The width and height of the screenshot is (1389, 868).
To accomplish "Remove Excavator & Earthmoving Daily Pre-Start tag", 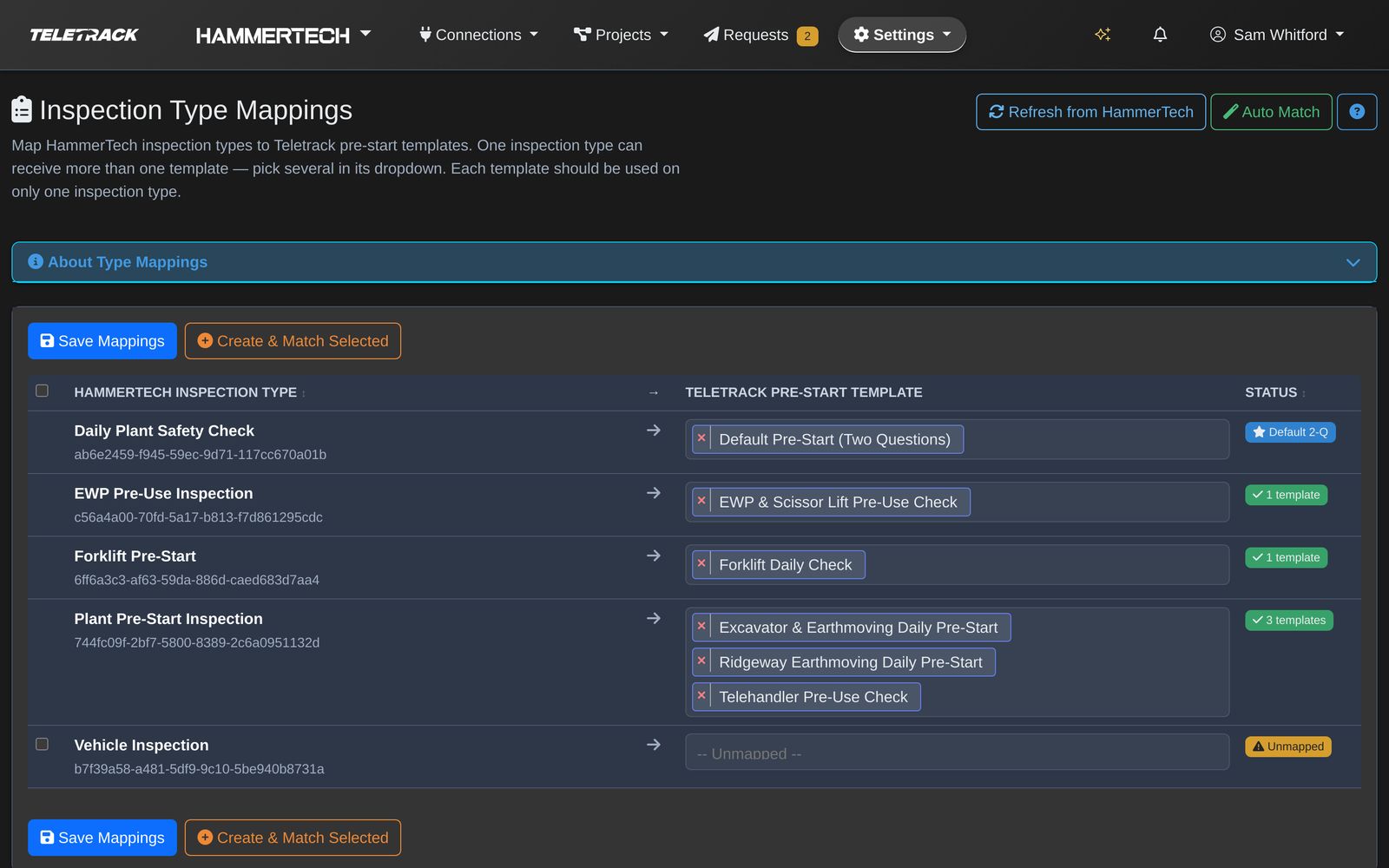I will (x=701, y=626).
